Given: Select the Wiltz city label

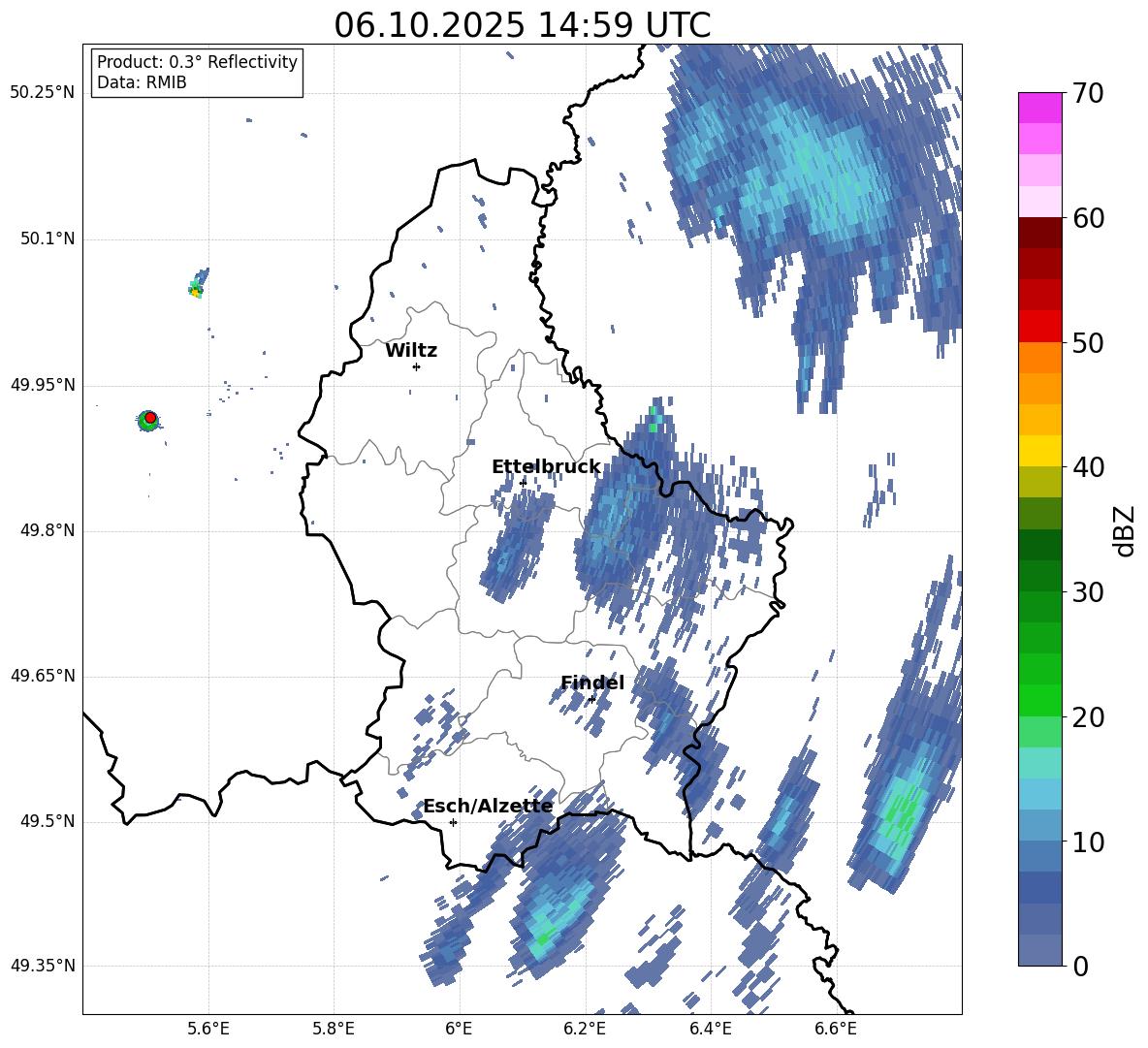Looking at the screenshot, I should pyautogui.click(x=411, y=351).
